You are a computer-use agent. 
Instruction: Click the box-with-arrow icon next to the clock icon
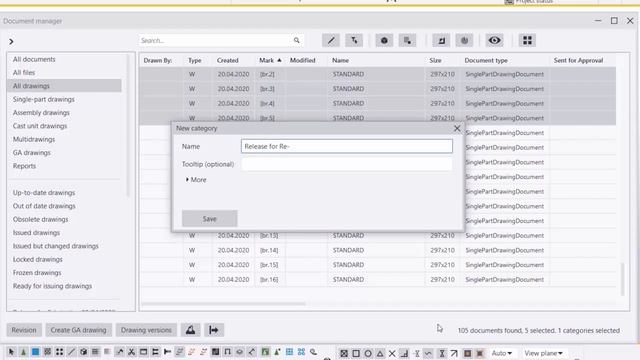pyautogui.click(x=441, y=40)
